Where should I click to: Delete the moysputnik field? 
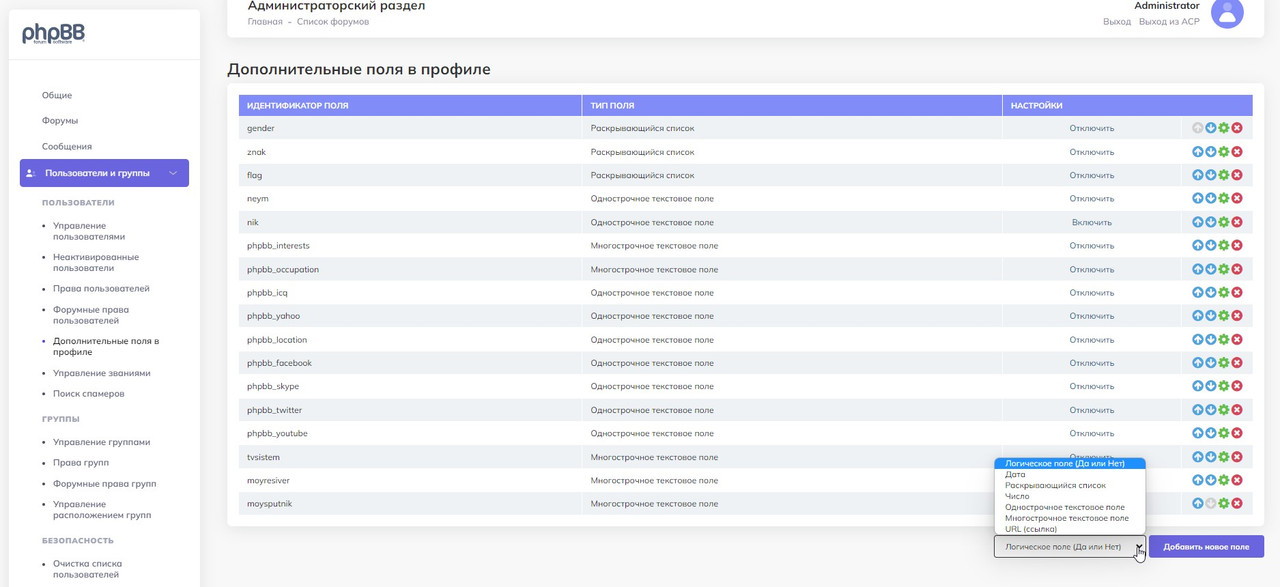click(x=1237, y=504)
